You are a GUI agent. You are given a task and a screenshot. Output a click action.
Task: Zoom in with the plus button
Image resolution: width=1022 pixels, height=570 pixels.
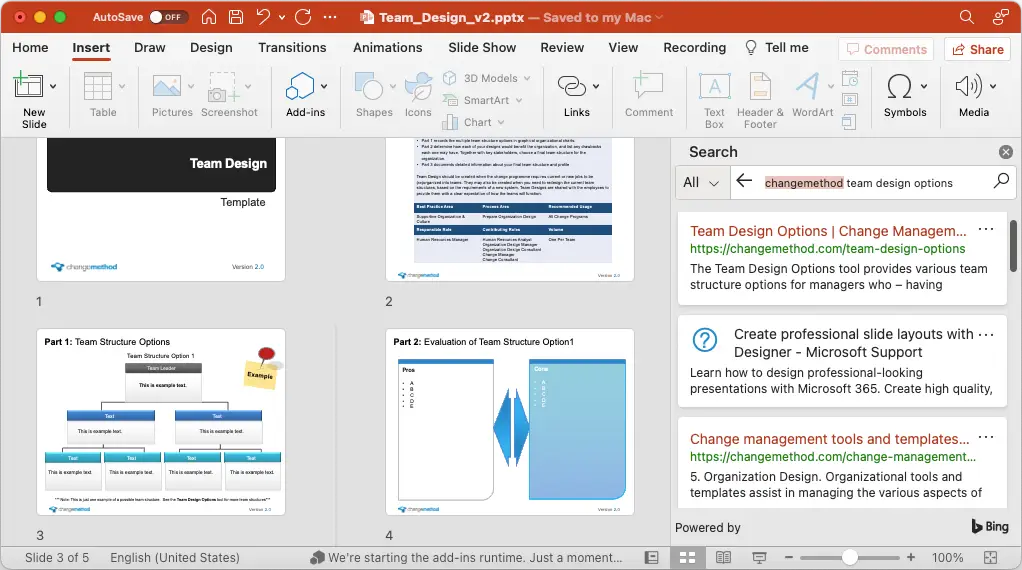911,558
